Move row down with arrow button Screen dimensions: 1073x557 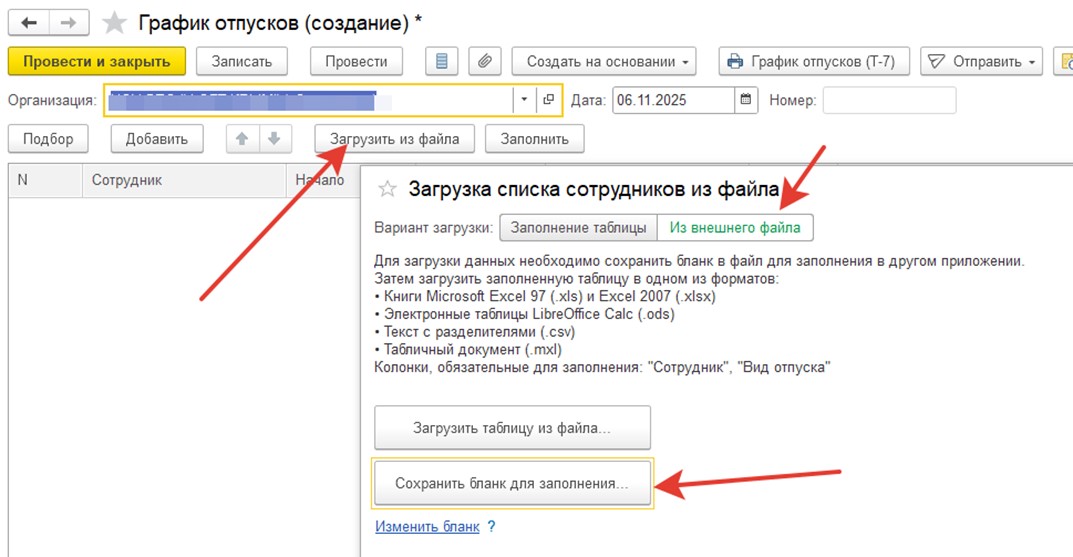pos(274,139)
